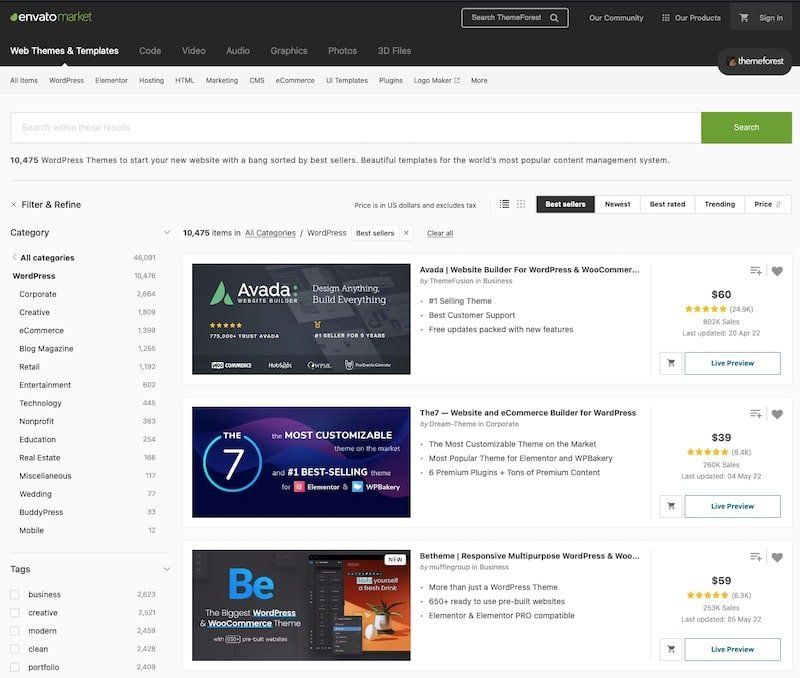Screen dimensions: 800x678
Task: Go back via All categories arrow
Action: point(14,257)
